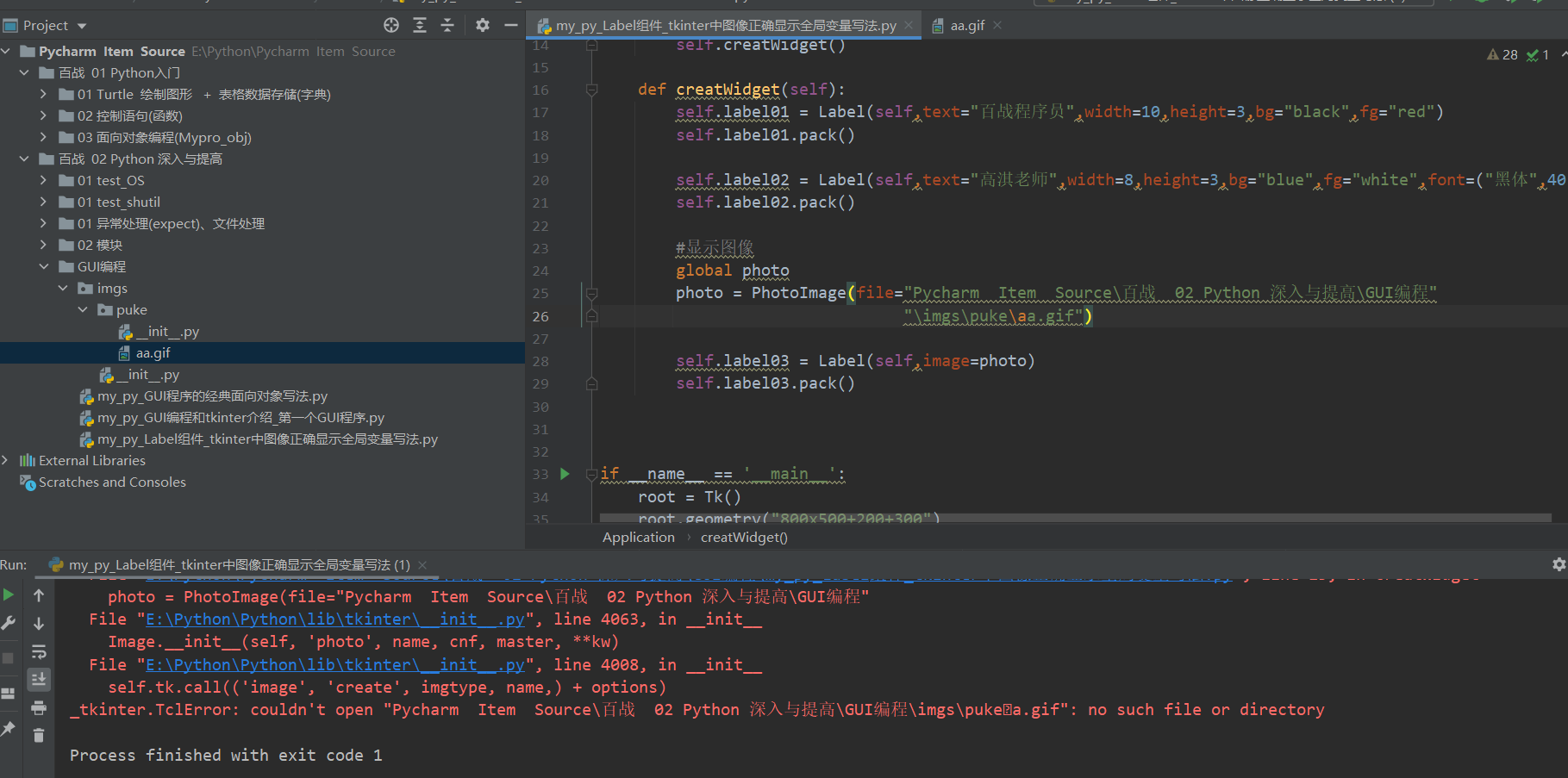Hide the Project tool window
Image resolution: width=1568 pixels, height=778 pixels.
click(x=511, y=25)
